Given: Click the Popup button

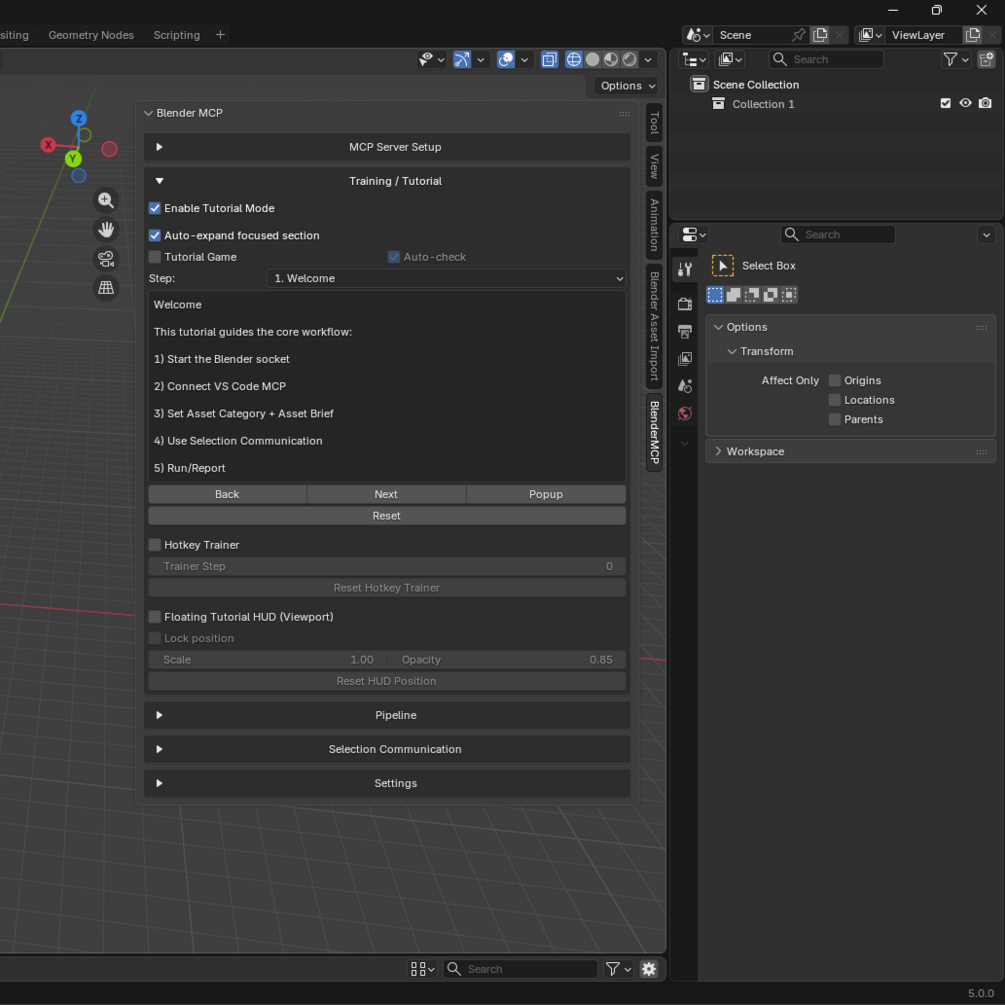Looking at the screenshot, I should pos(546,494).
